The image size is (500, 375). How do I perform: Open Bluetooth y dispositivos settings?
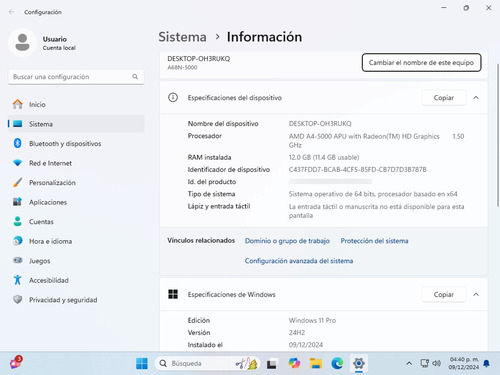click(76, 144)
